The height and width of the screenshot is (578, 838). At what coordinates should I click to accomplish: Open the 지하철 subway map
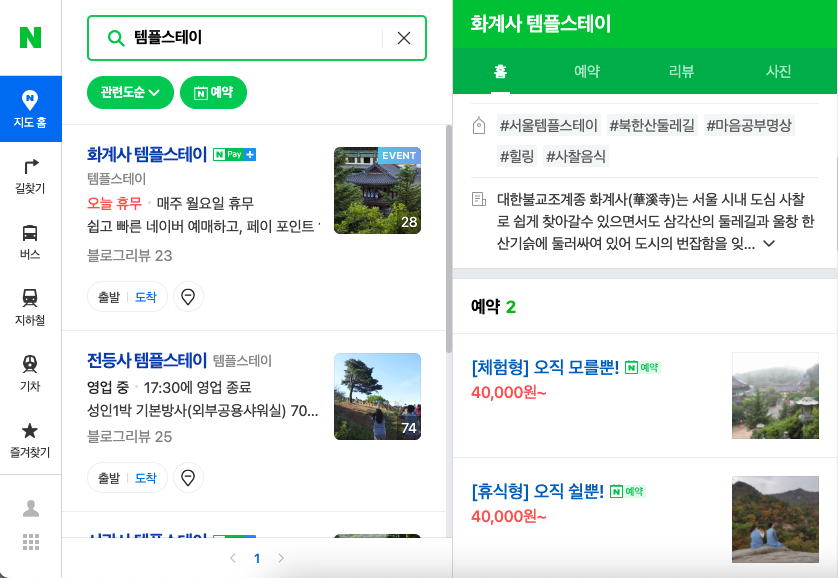[x=30, y=308]
